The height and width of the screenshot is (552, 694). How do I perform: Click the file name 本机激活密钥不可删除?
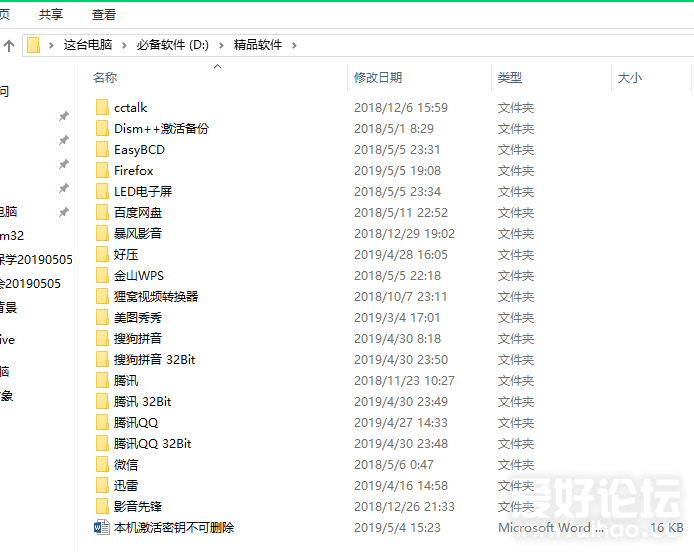click(x=174, y=528)
